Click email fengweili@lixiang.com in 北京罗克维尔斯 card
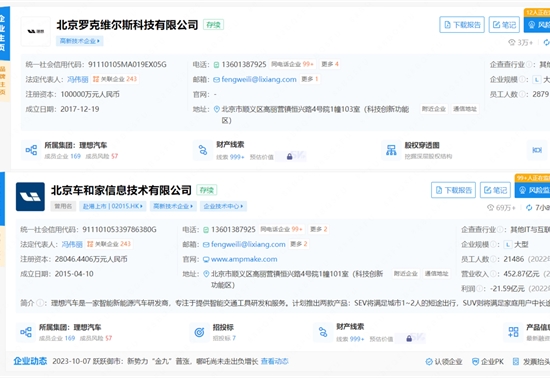The width and height of the screenshot is (550, 378). tap(259, 79)
